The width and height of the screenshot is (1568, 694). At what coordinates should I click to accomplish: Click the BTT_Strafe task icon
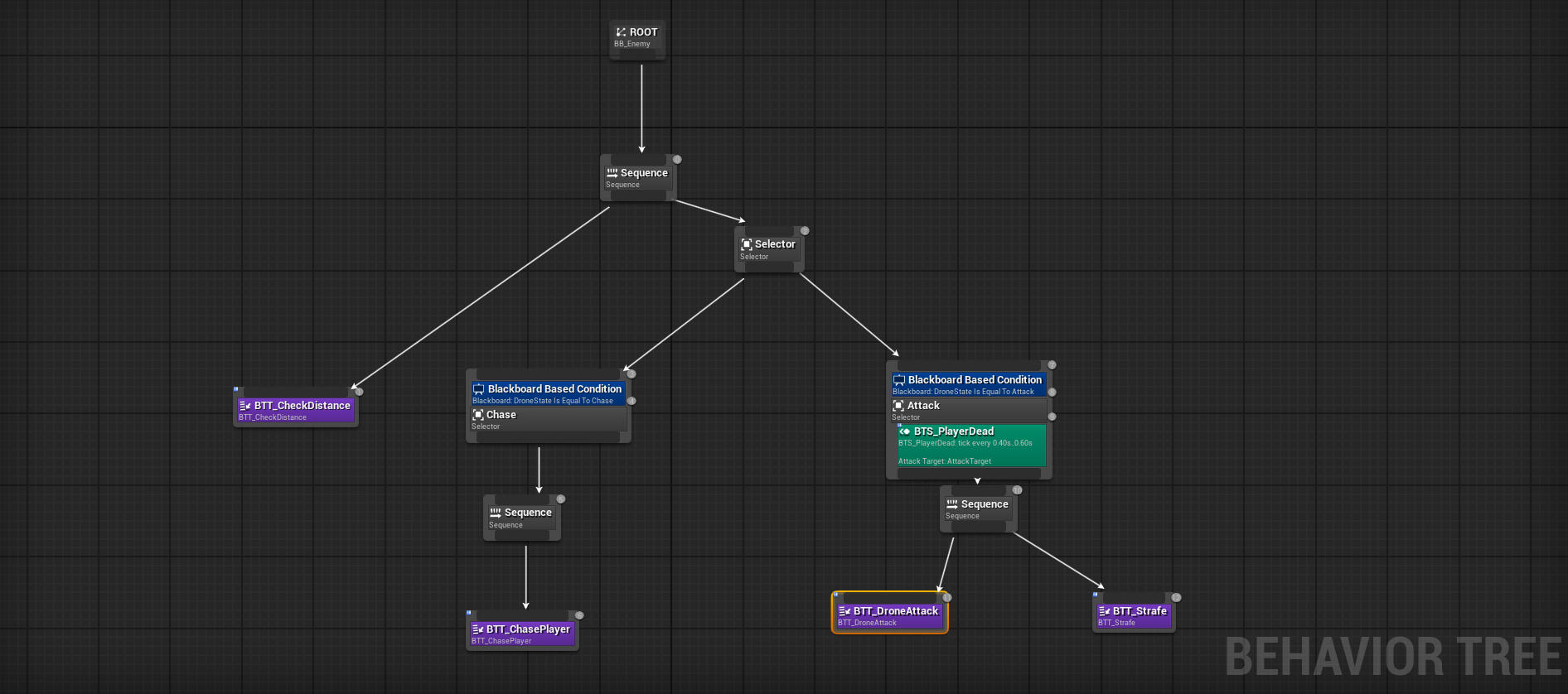pos(1104,611)
